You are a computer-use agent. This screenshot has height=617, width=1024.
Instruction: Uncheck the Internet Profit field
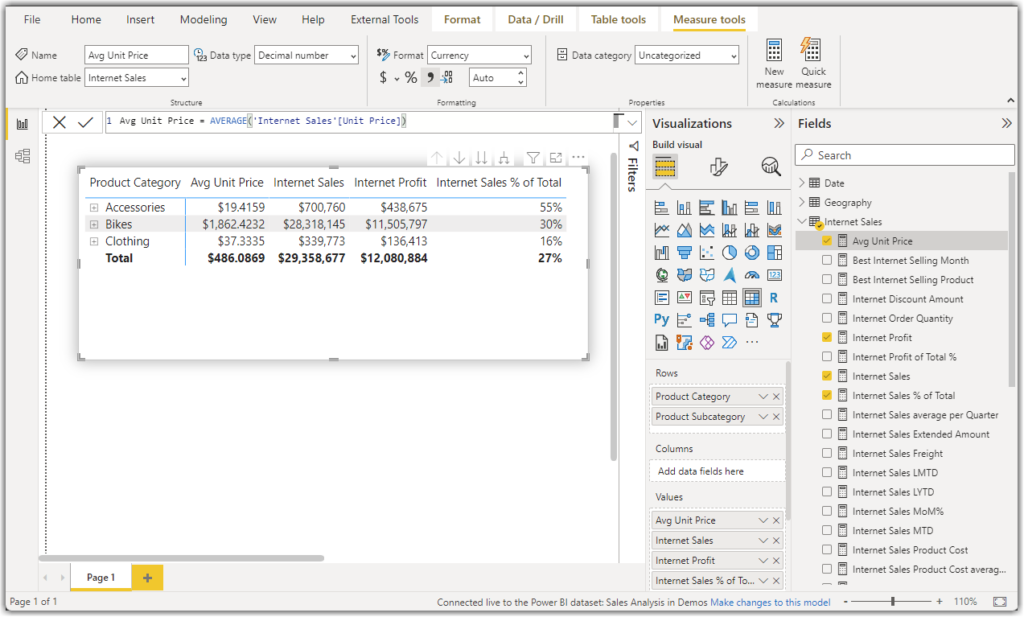point(827,338)
